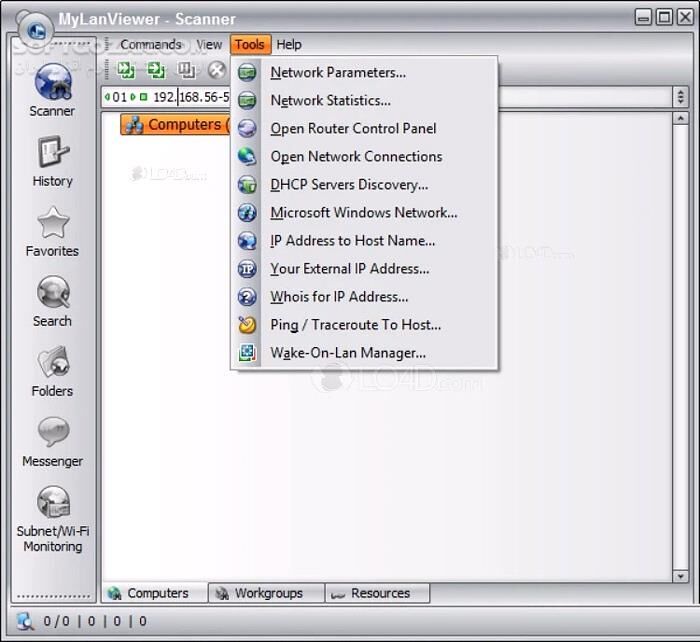Open the Messenger speech bubble icon
The image size is (700, 642).
(53, 431)
